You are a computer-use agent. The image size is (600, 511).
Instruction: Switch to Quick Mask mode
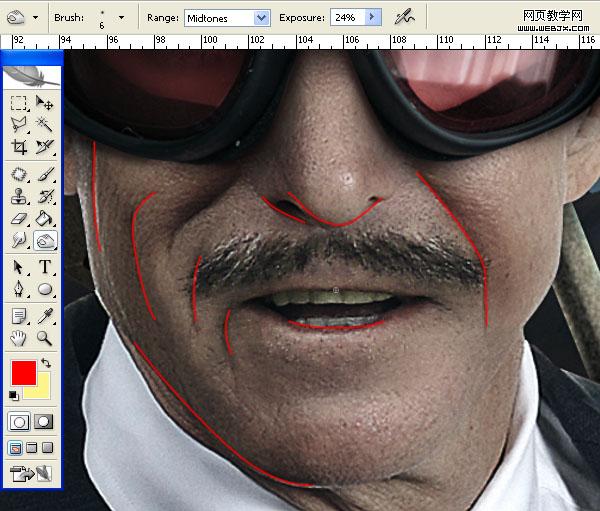(44, 421)
